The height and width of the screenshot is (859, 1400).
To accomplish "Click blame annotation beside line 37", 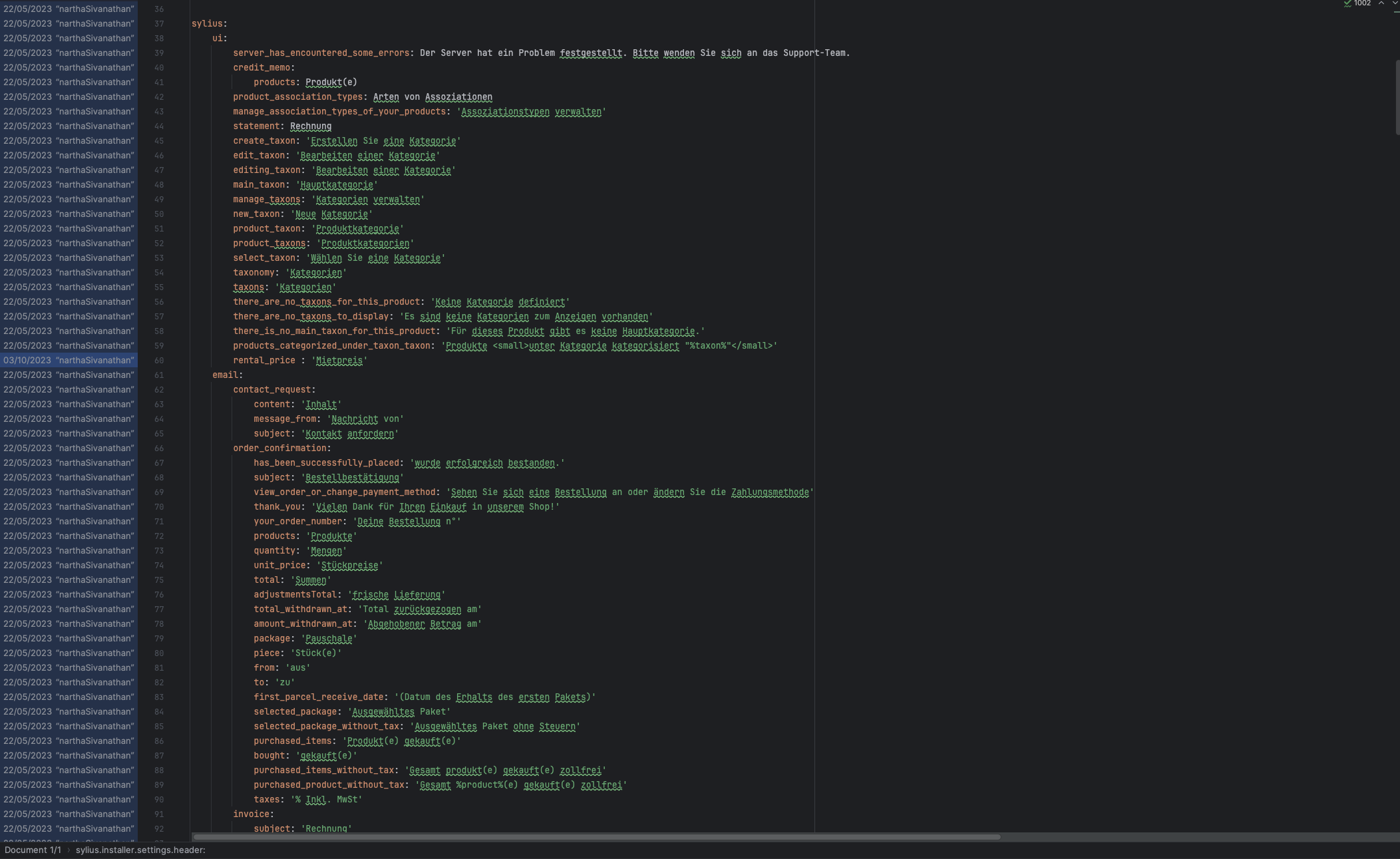I will tap(69, 23).
